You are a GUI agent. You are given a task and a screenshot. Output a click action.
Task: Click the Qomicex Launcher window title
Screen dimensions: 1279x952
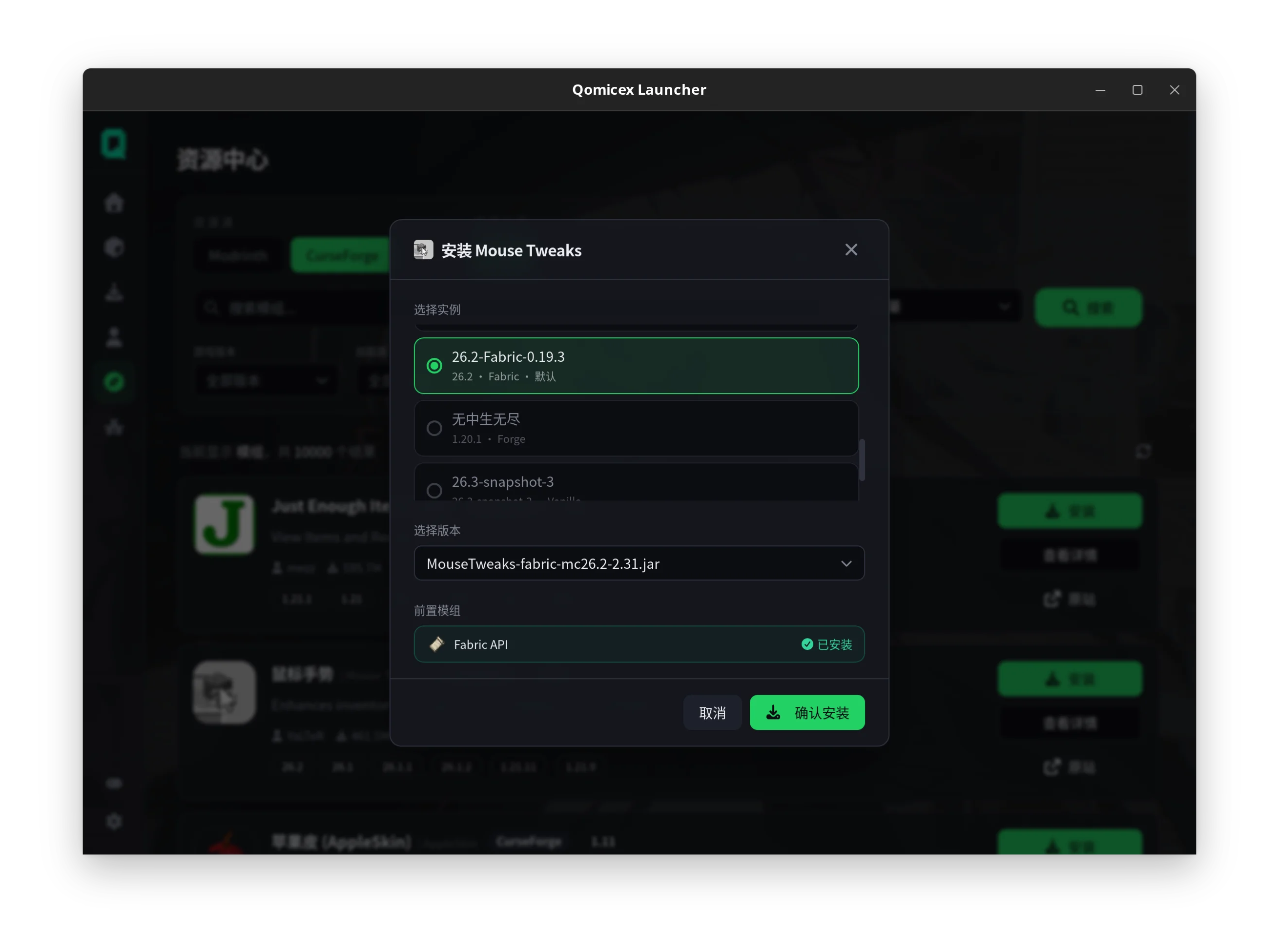coord(639,89)
